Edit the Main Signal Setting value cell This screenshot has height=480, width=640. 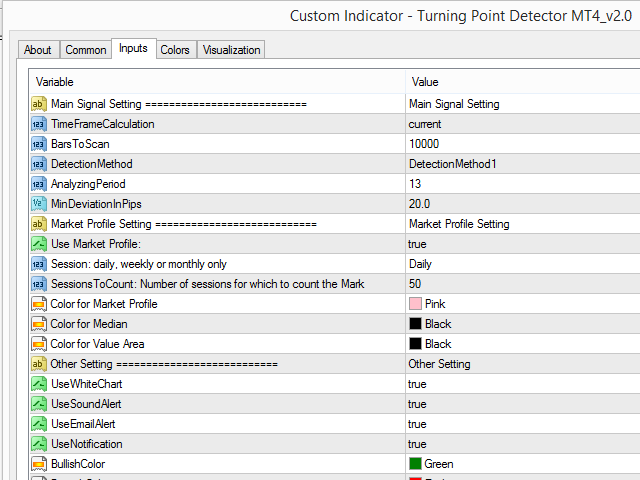click(523, 104)
